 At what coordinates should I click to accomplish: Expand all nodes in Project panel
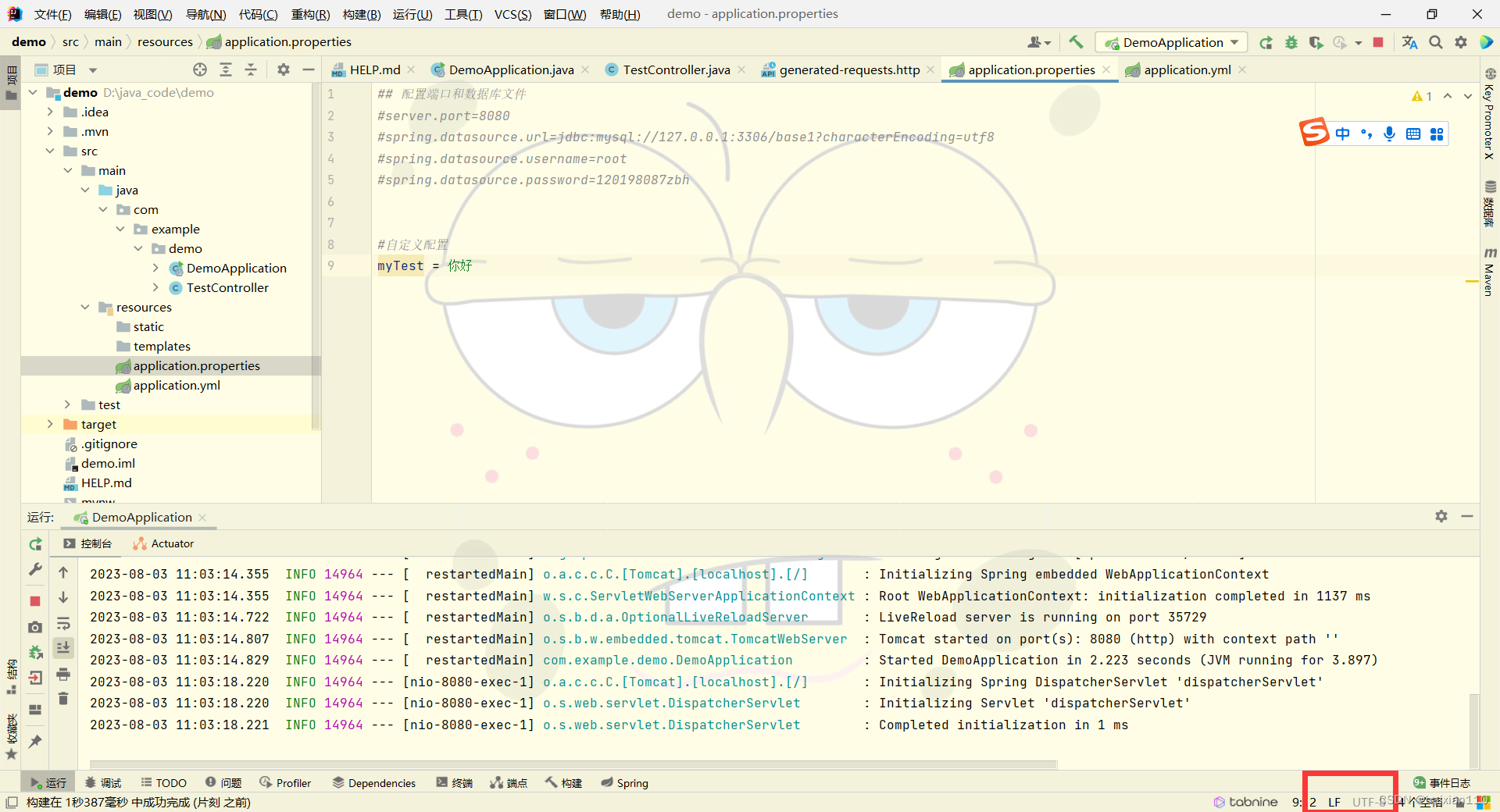point(226,69)
